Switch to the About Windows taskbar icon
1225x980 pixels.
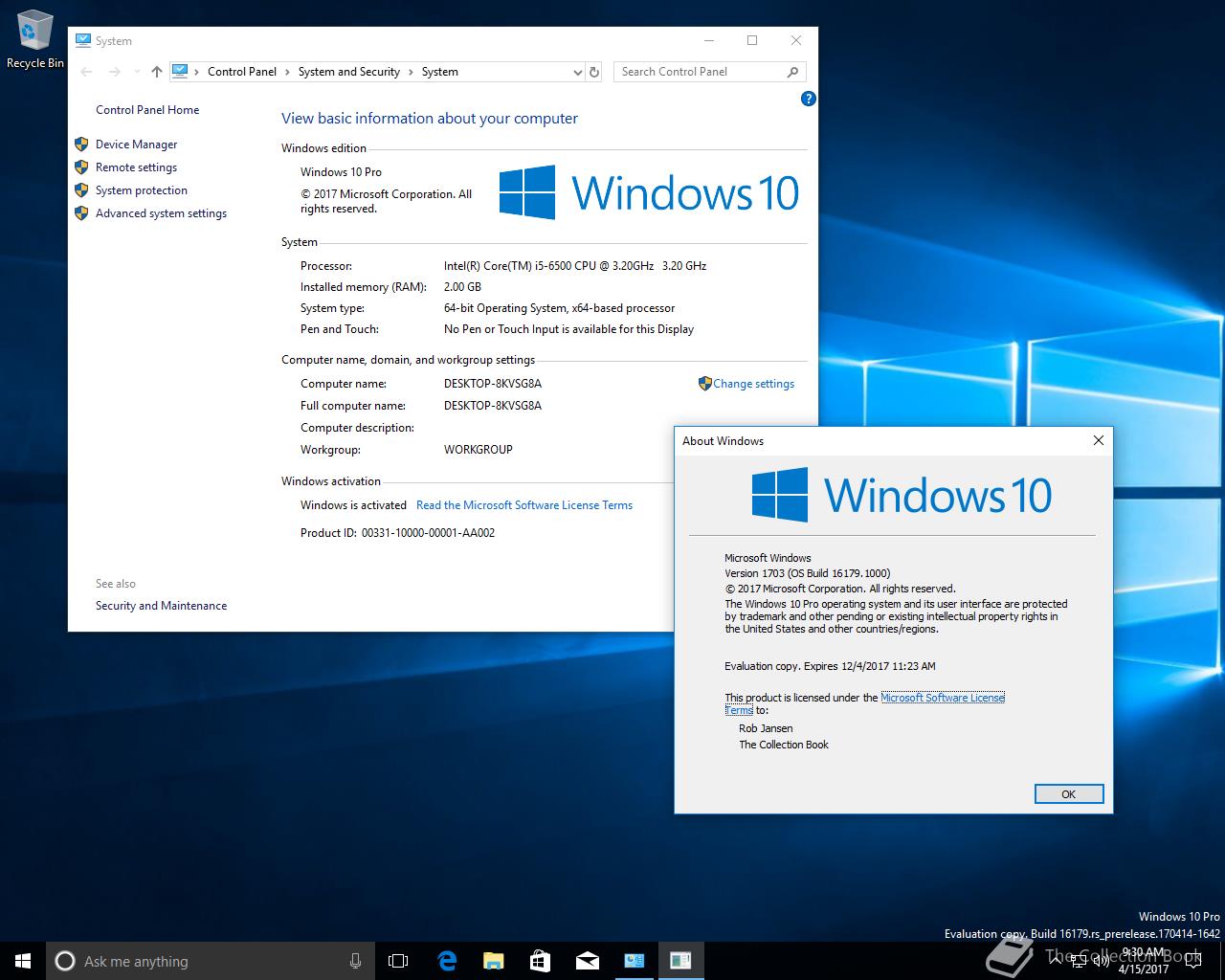(680, 961)
